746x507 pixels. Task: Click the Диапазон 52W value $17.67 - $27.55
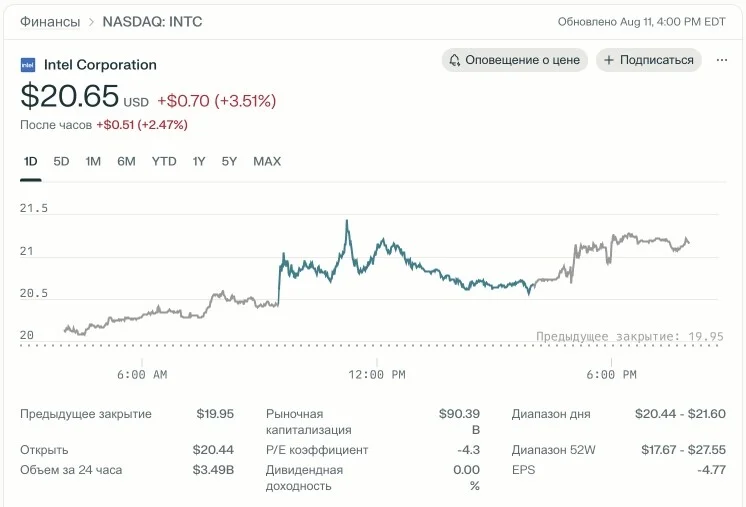point(683,450)
